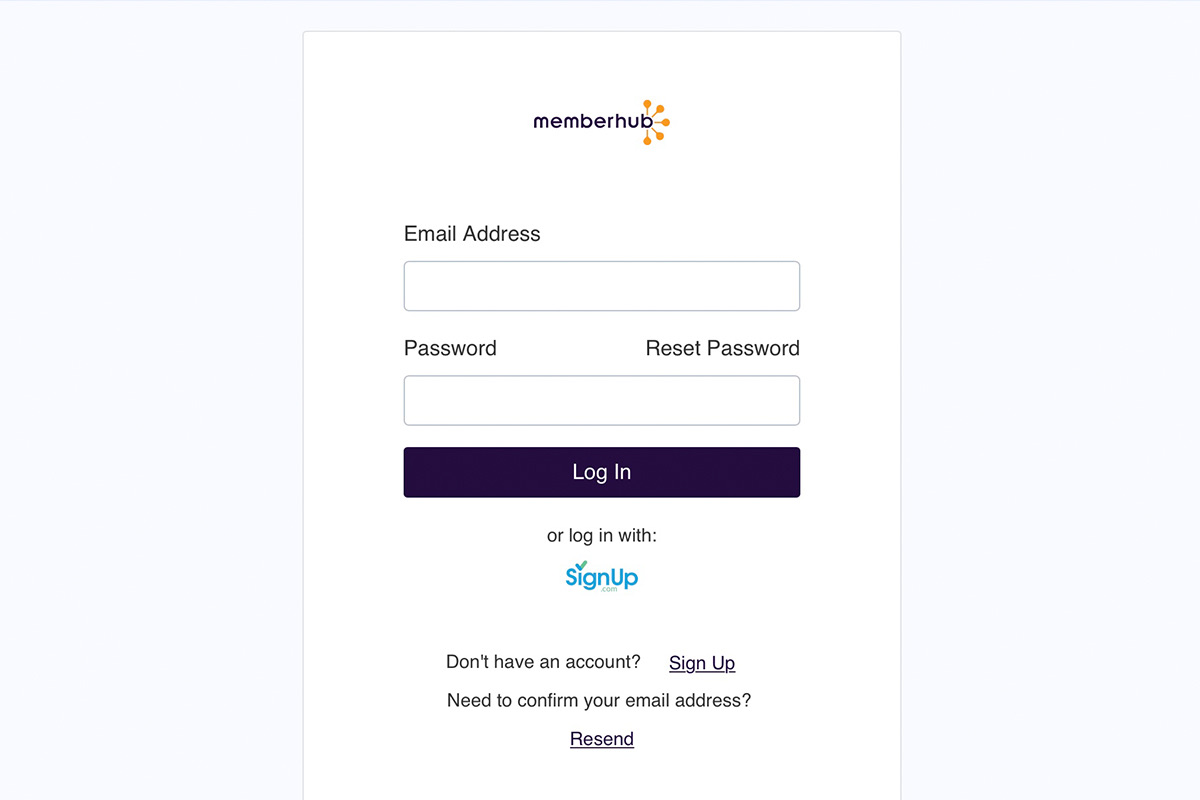Click "Need to confirm your email address?" text
1200x800 pixels.
pyautogui.click(x=599, y=700)
